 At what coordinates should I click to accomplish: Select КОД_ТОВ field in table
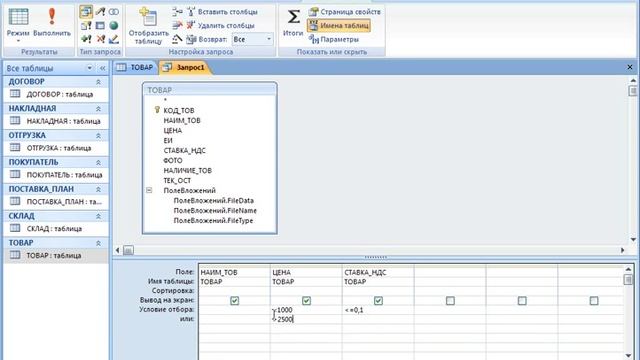(x=179, y=111)
